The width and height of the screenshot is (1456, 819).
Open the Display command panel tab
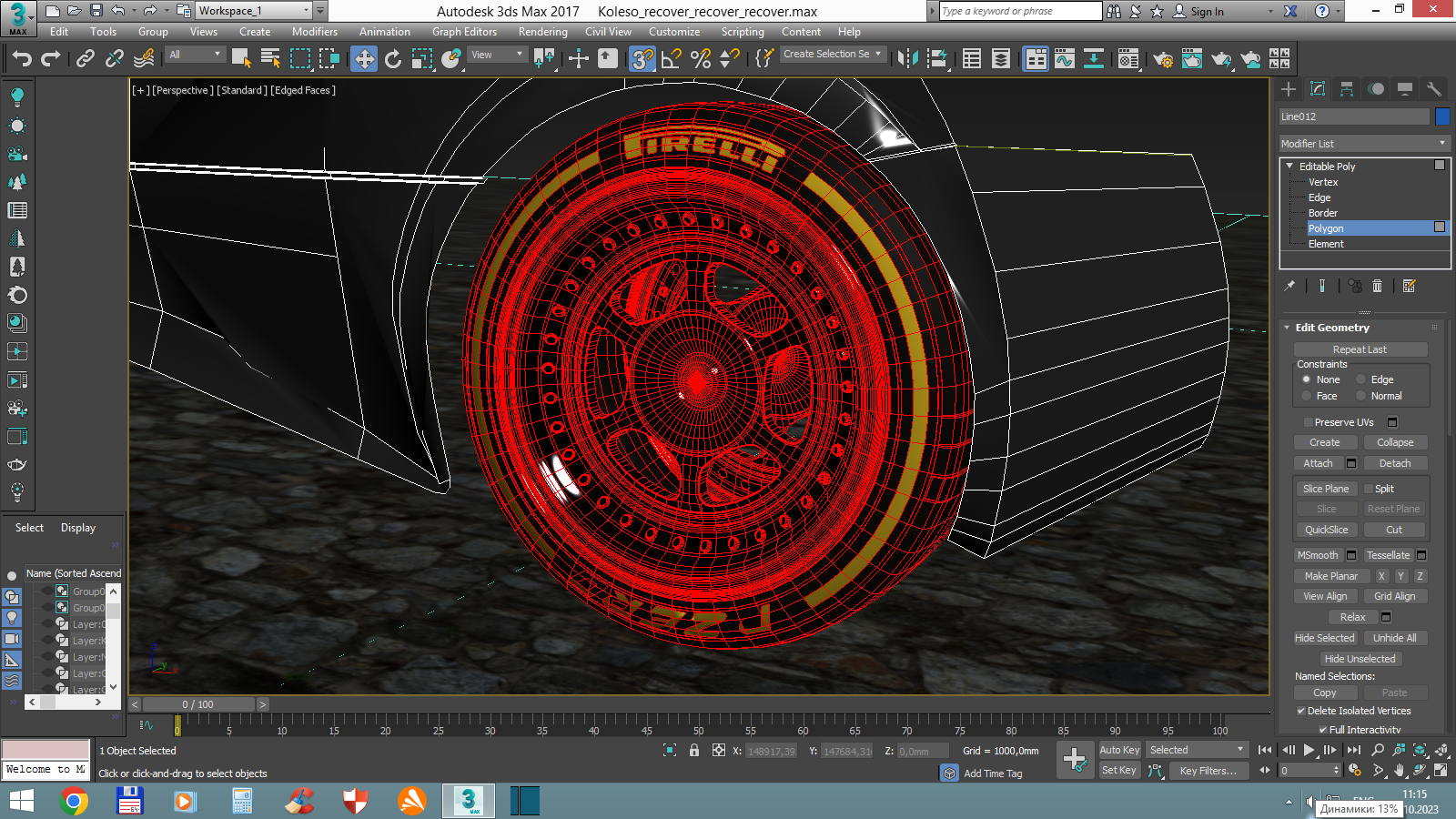pyautogui.click(x=1405, y=88)
